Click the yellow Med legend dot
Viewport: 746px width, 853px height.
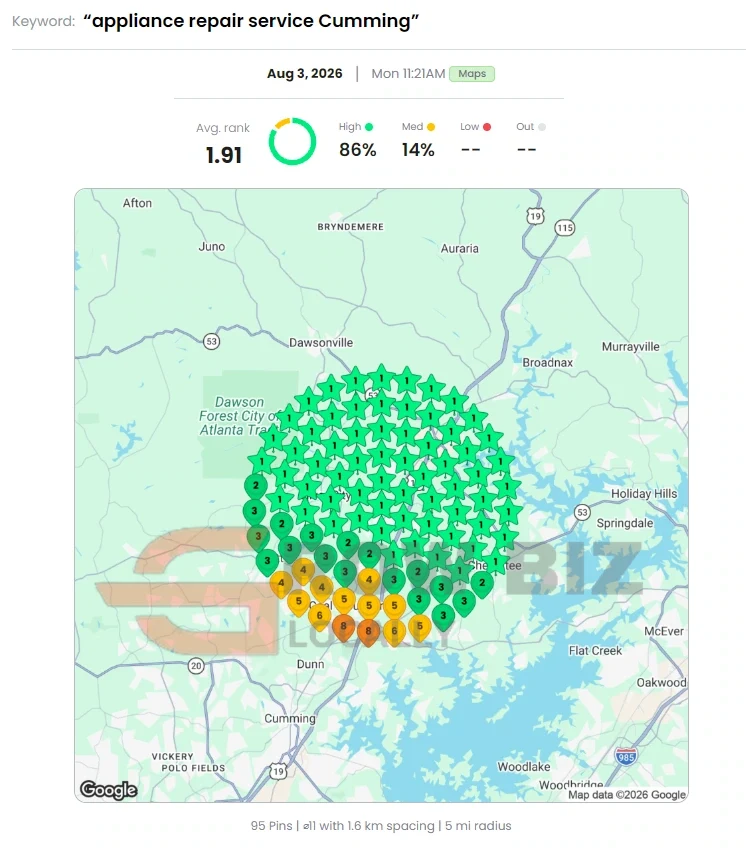431,127
